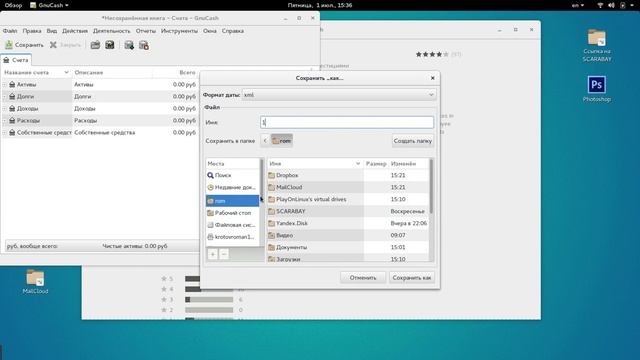Click the Имя filename input field
640x360 pixels.
point(347,122)
